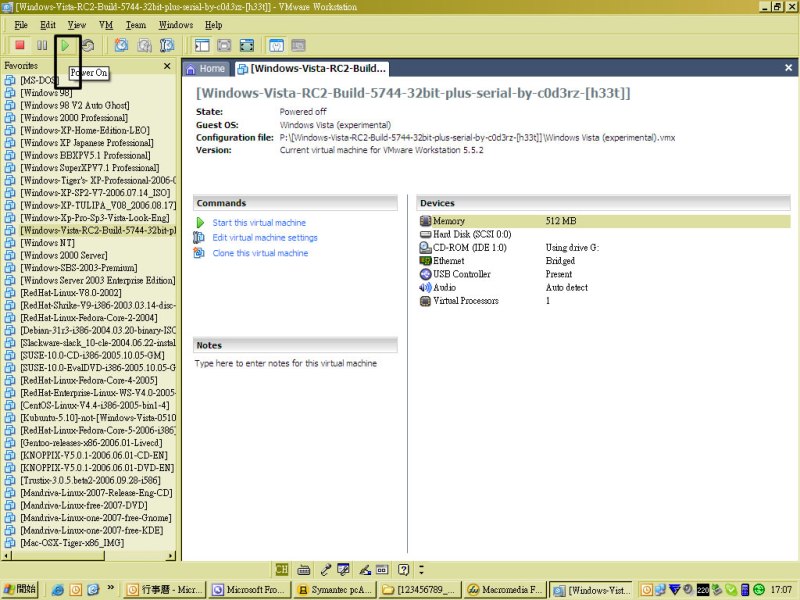800x600 pixels.
Task: Toggle the sidebar view toolbar icon
Action: pos(201,45)
